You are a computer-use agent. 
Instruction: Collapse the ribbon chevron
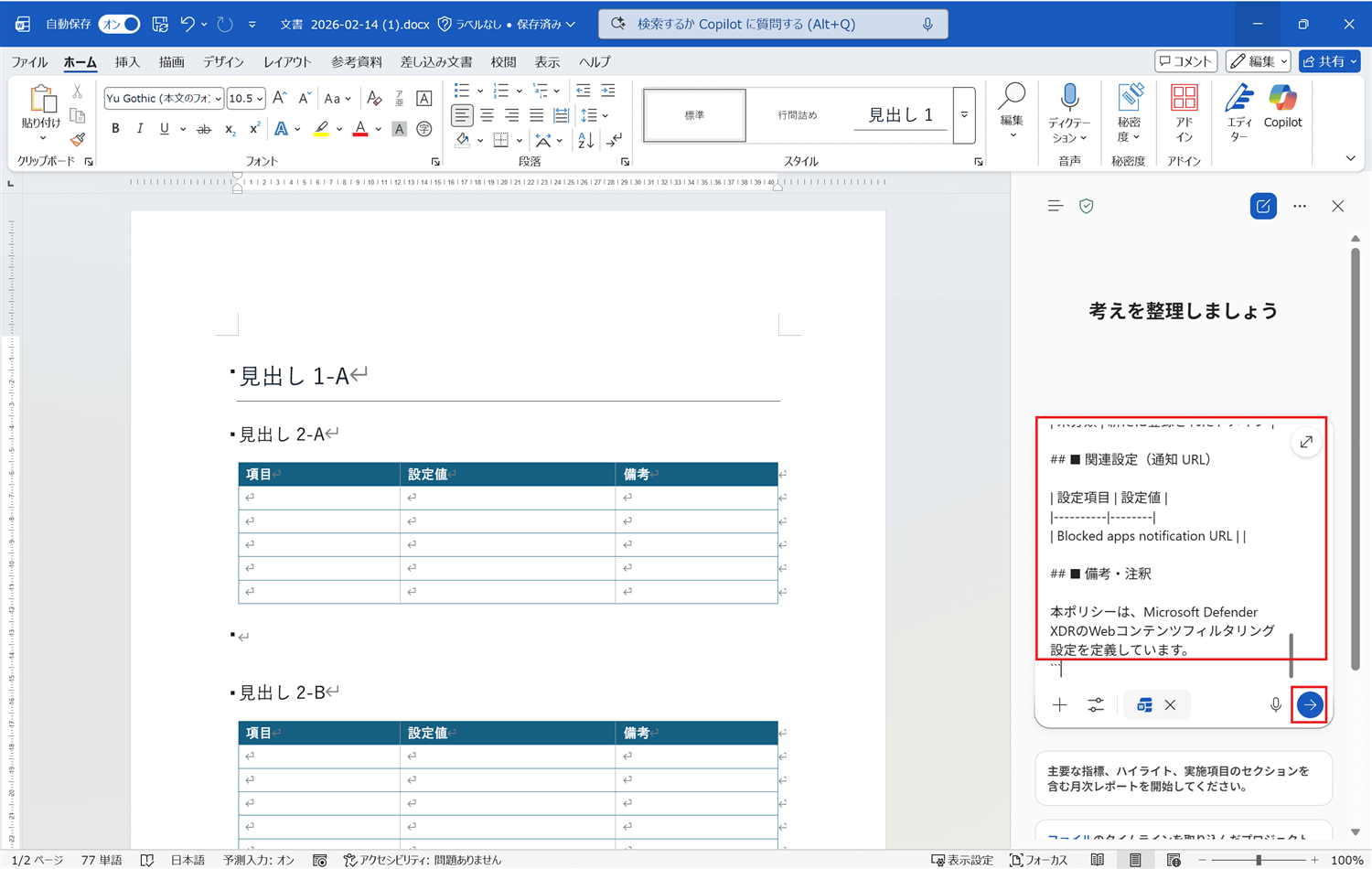tap(1350, 159)
